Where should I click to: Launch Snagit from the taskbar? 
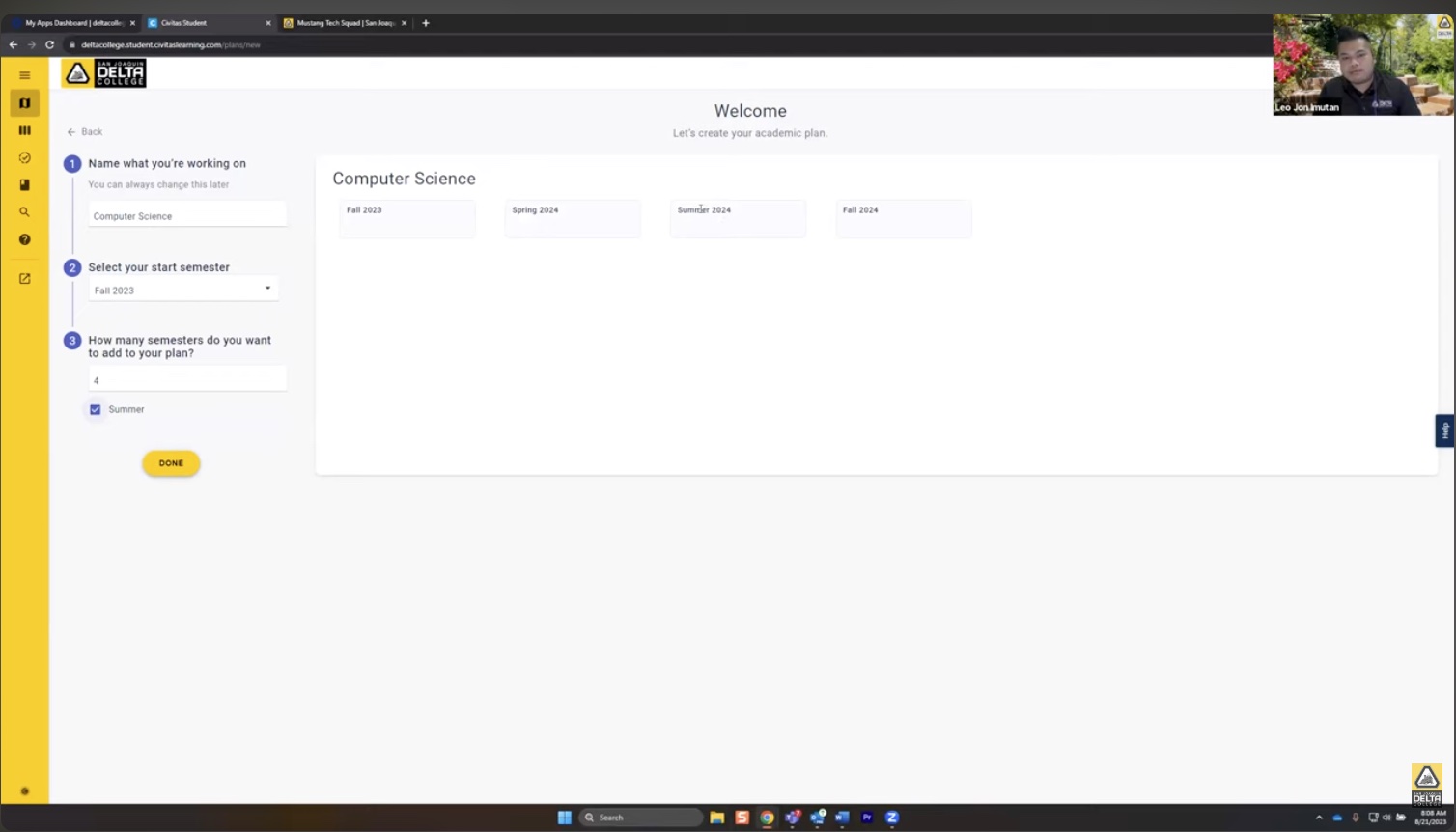coord(742,817)
